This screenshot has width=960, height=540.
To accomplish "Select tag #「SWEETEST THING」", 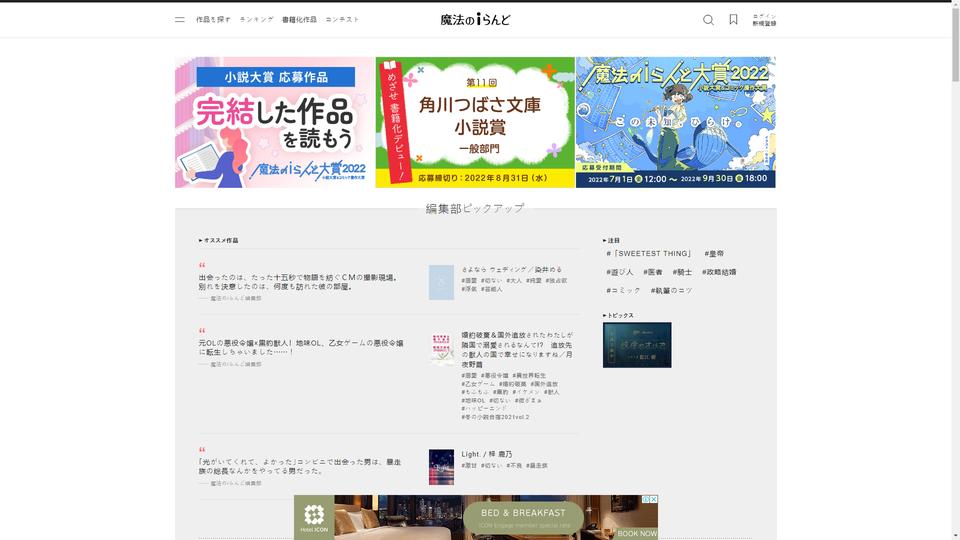I will [650, 253].
